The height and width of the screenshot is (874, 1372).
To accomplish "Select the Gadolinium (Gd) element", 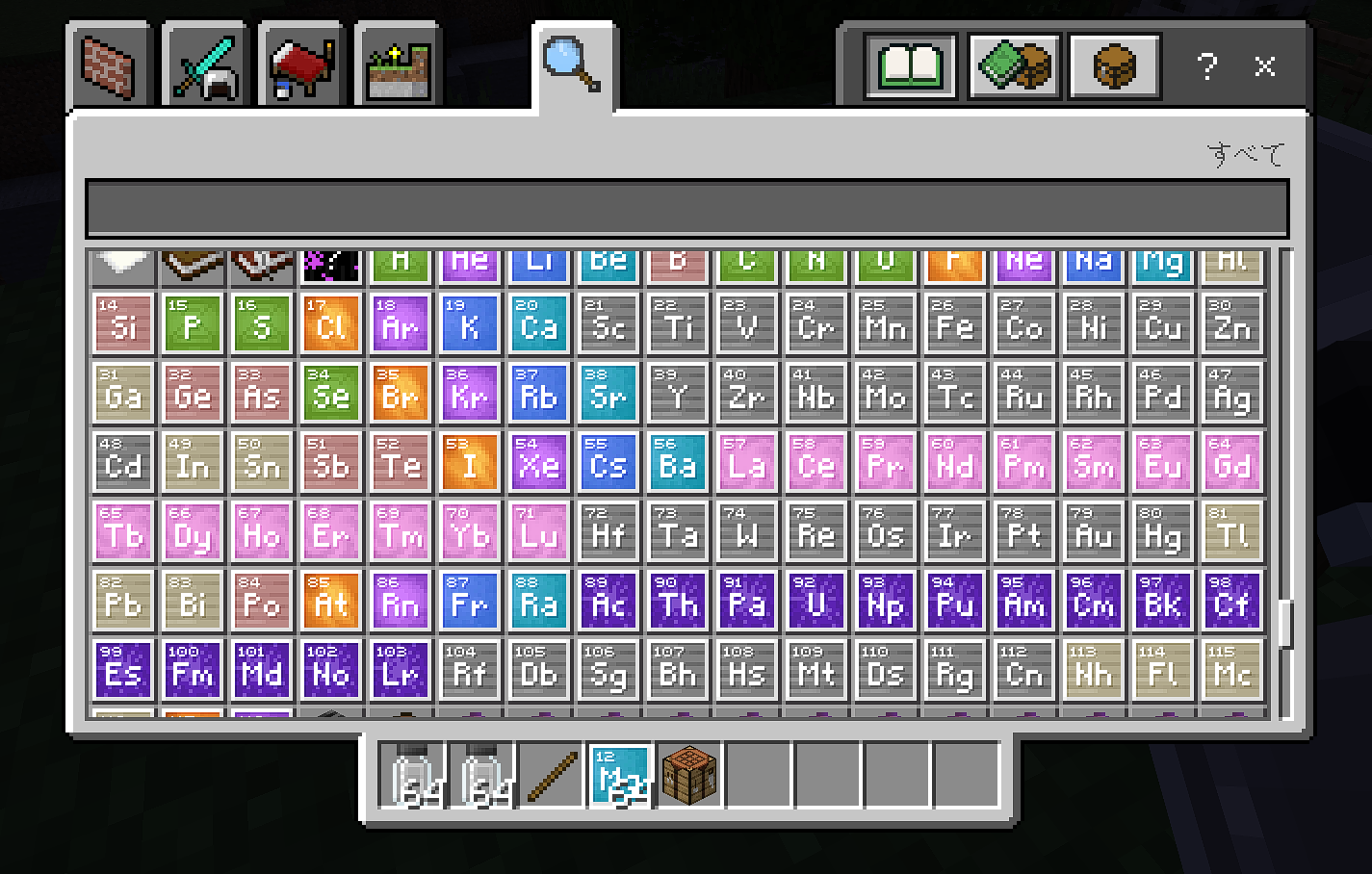I will (1232, 462).
